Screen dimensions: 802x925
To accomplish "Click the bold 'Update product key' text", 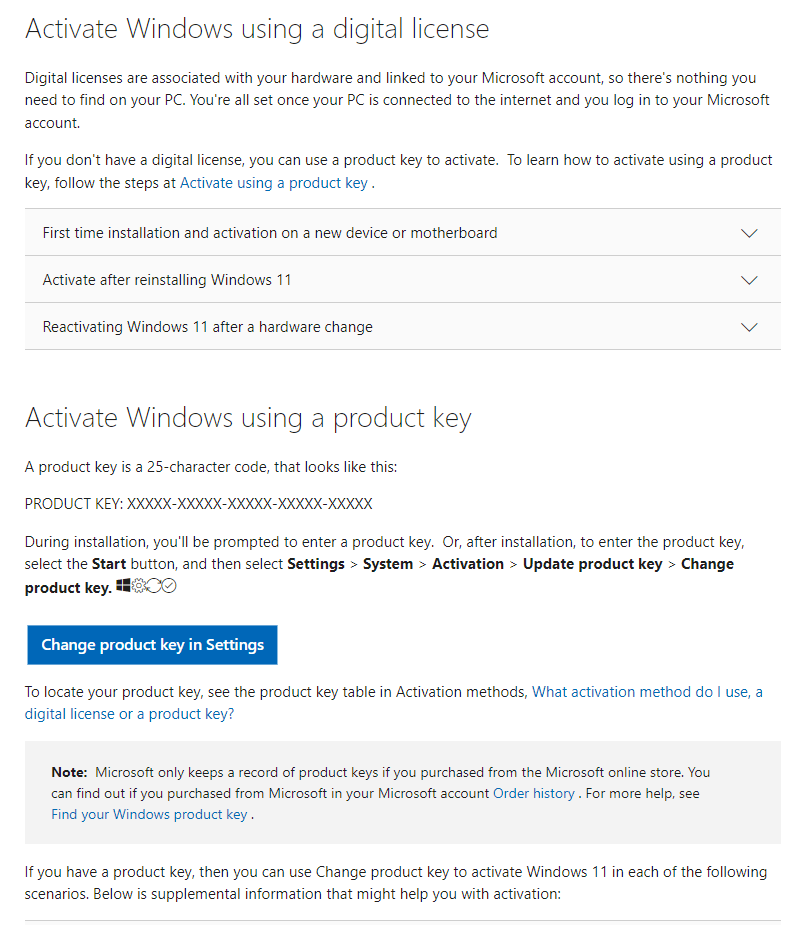I will pyautogui.click(x=592, y=564).
